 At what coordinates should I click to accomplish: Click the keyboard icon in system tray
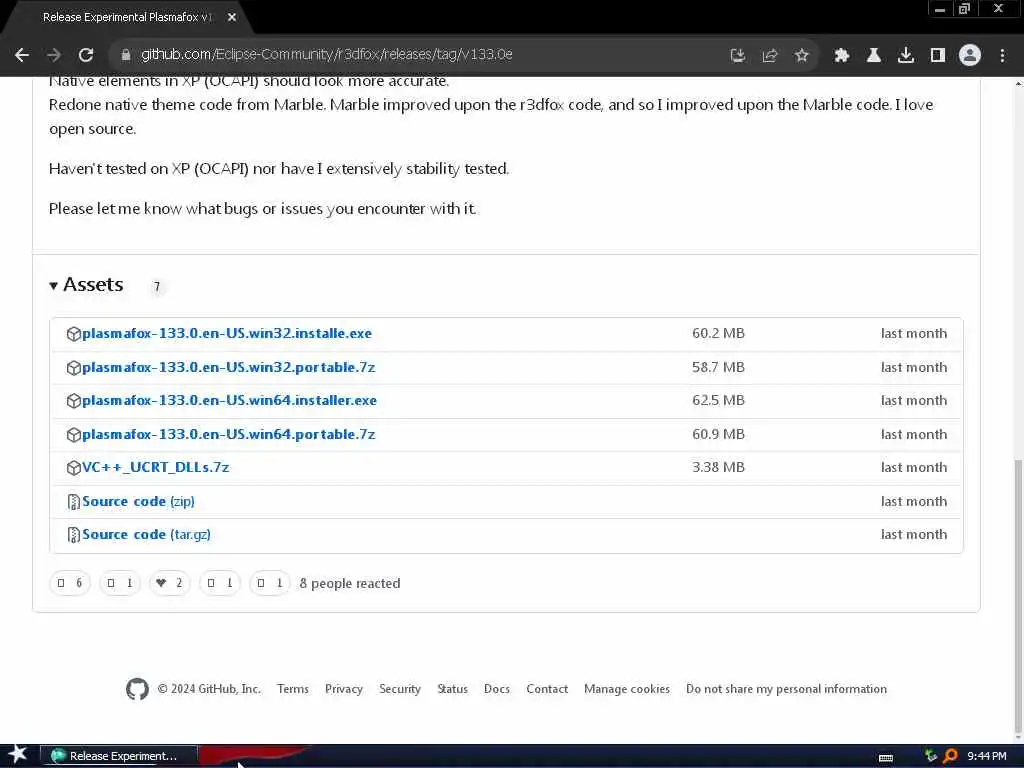click(x=886, y=758)
